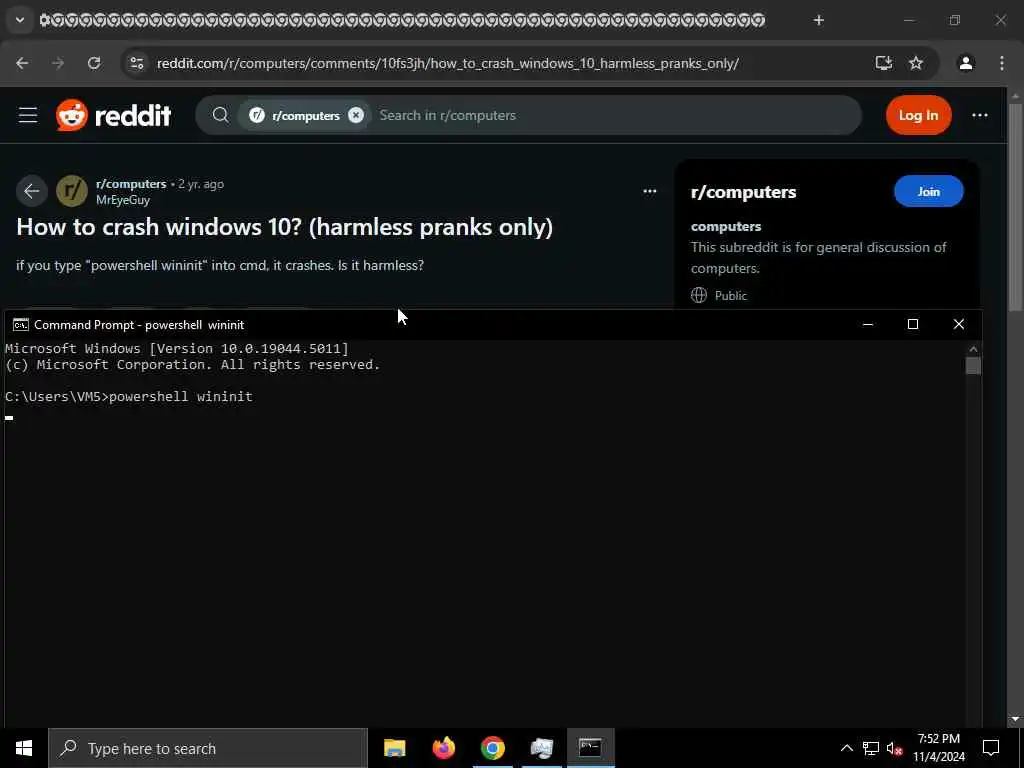The image size is (1024, 768).
Task: Open r/computers community avatar
Action: point(72,191)
